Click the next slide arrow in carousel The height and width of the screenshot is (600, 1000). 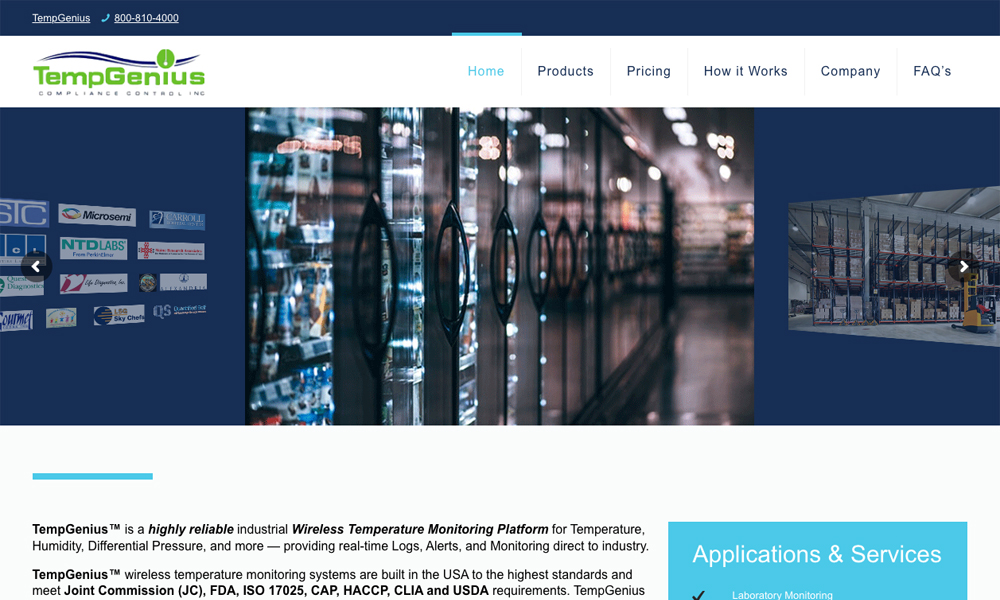pos(963,266)
